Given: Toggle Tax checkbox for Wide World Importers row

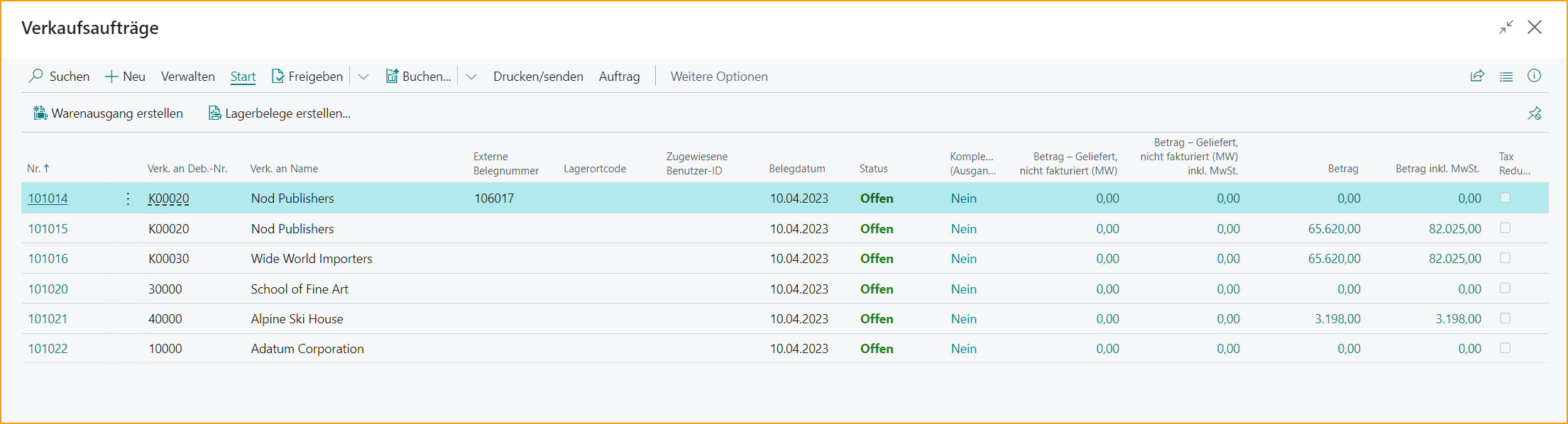Looking at the screenshot, I should [x=1505, y=258].
